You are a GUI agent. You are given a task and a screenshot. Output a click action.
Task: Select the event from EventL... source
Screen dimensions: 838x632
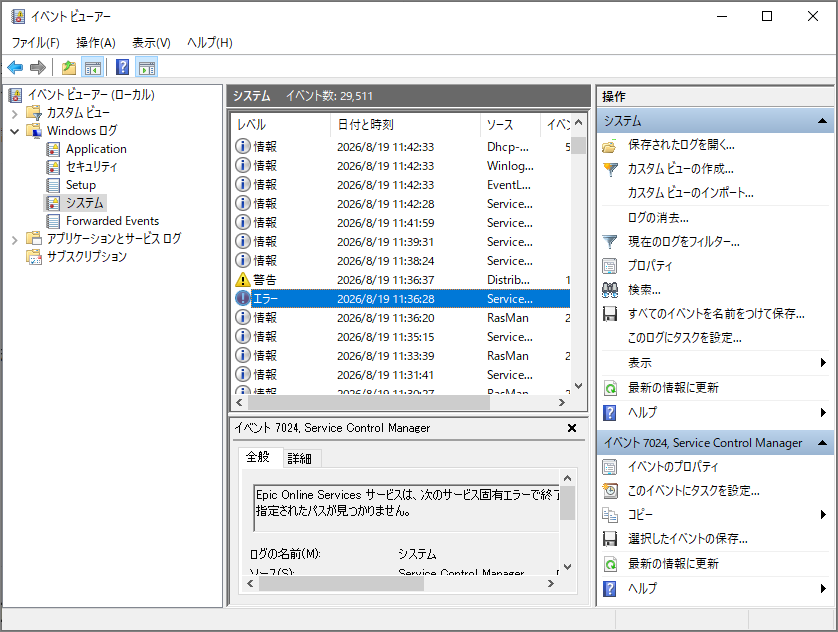(402, 185)
